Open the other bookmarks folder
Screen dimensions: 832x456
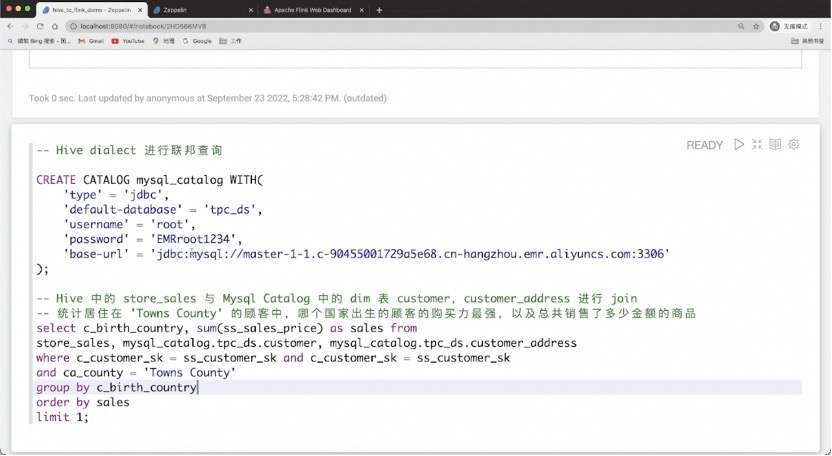pyautogui.click(x=808, y=41)
